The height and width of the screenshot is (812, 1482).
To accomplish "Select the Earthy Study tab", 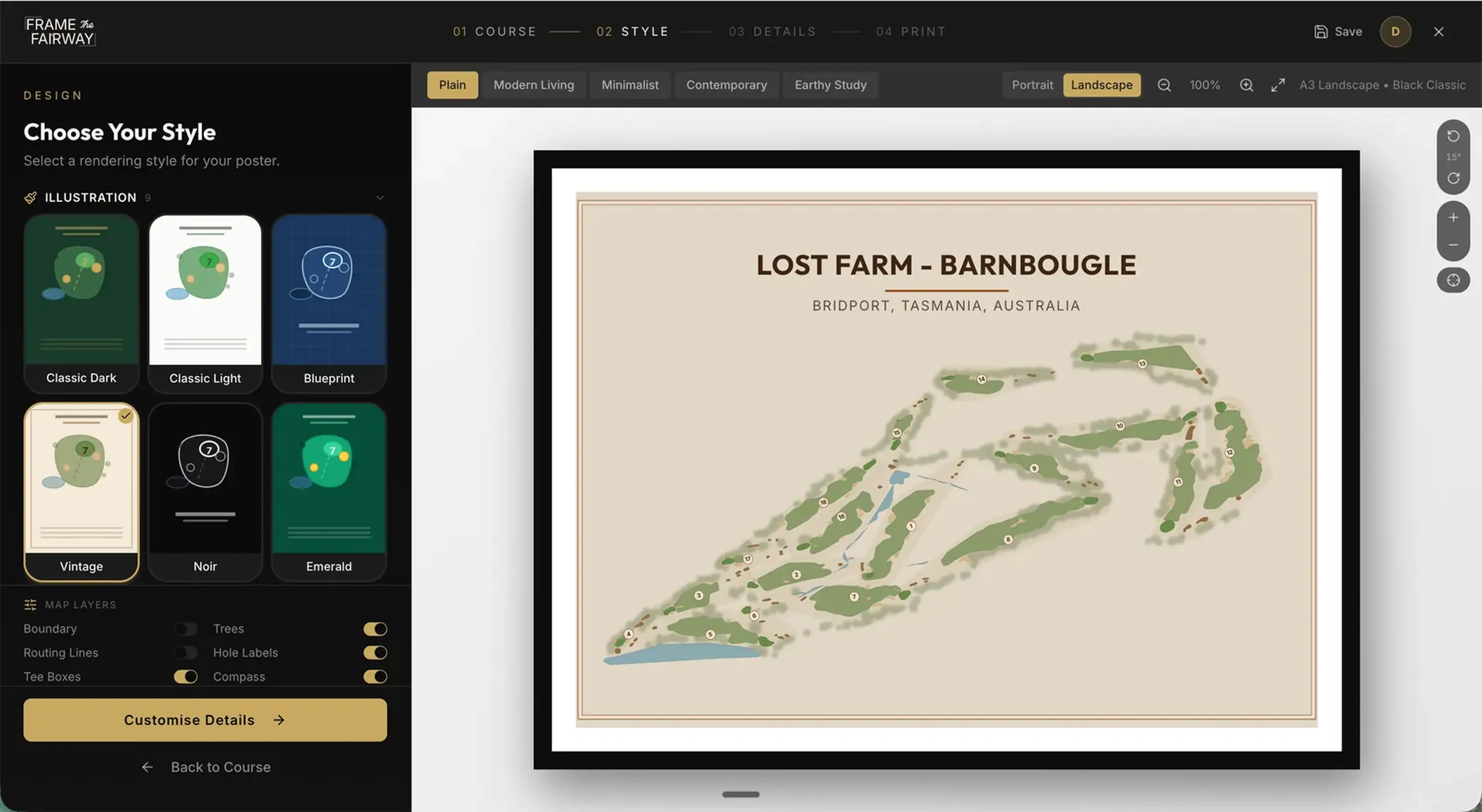I will point(831,85).
